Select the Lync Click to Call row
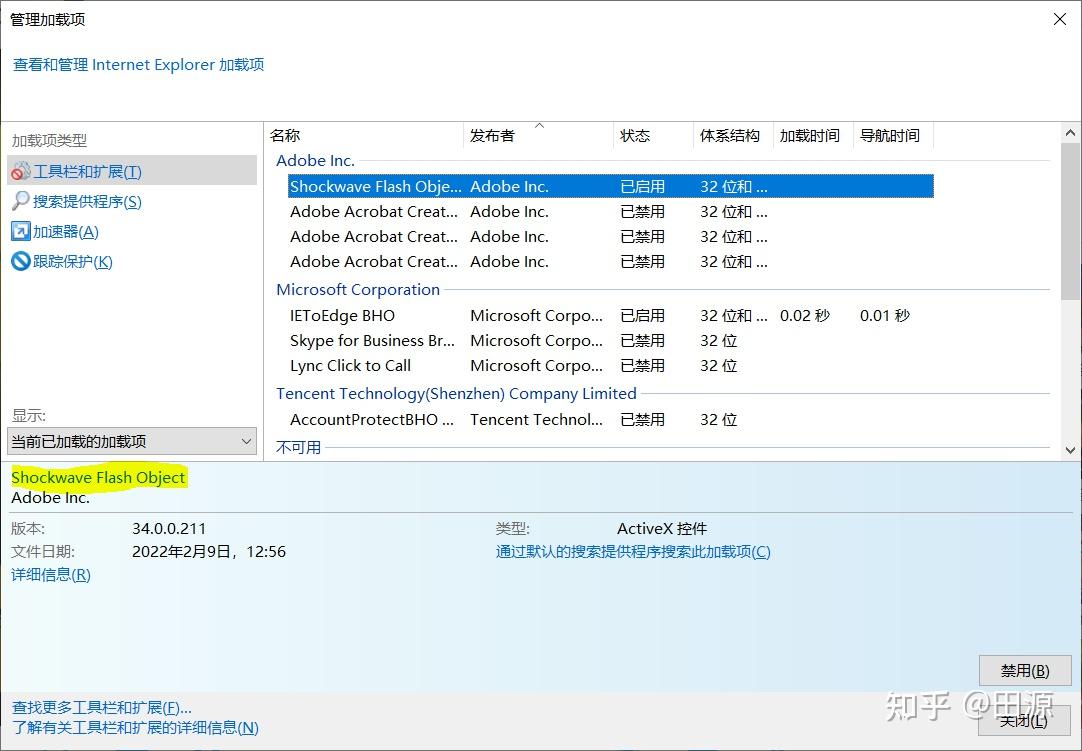 (x=611, y=365)
